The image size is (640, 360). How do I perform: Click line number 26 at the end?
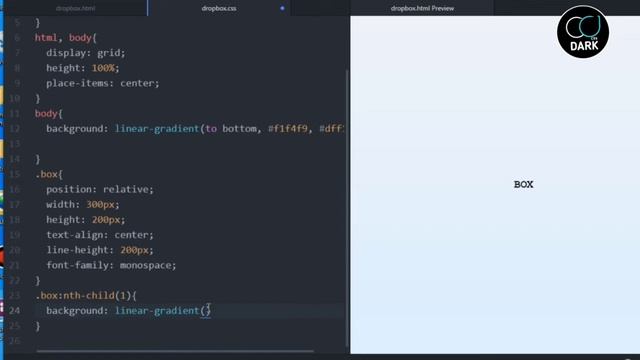(14, 341)
